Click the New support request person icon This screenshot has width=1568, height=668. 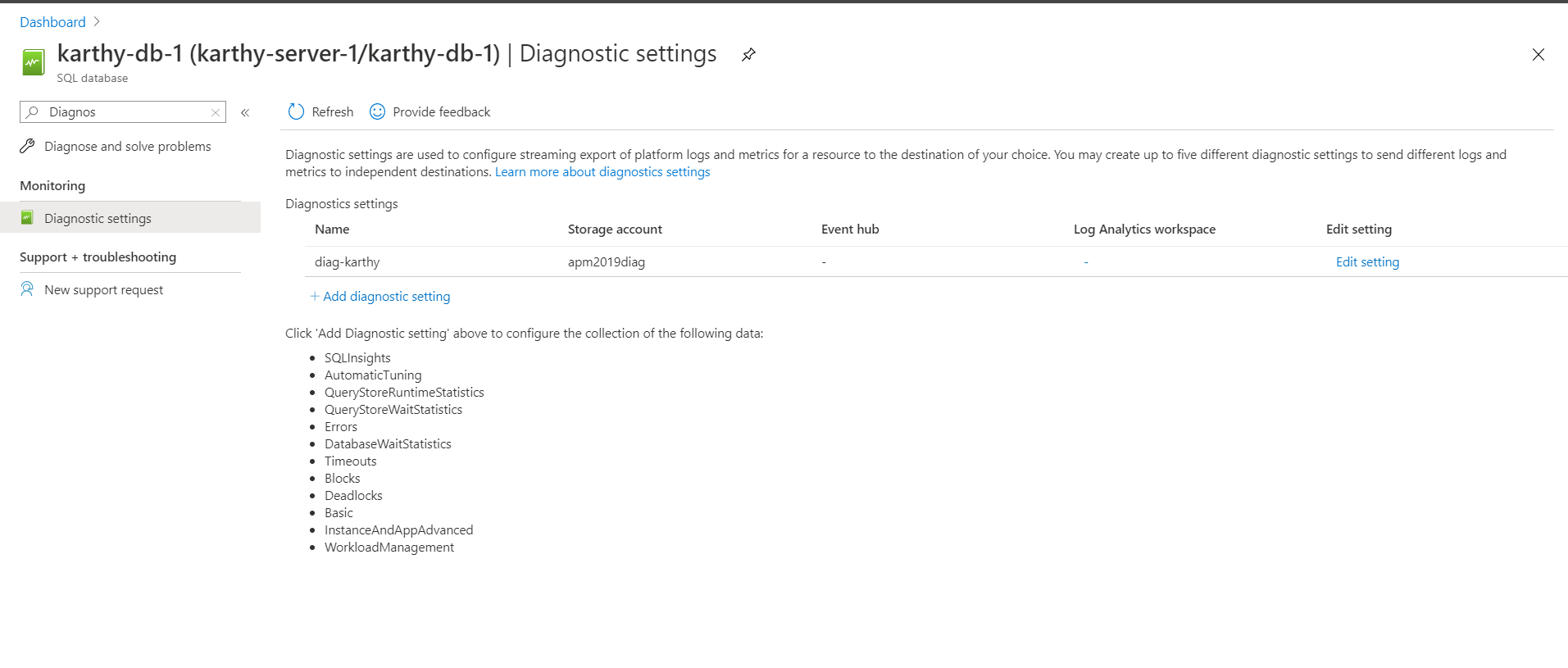[27, 289]
